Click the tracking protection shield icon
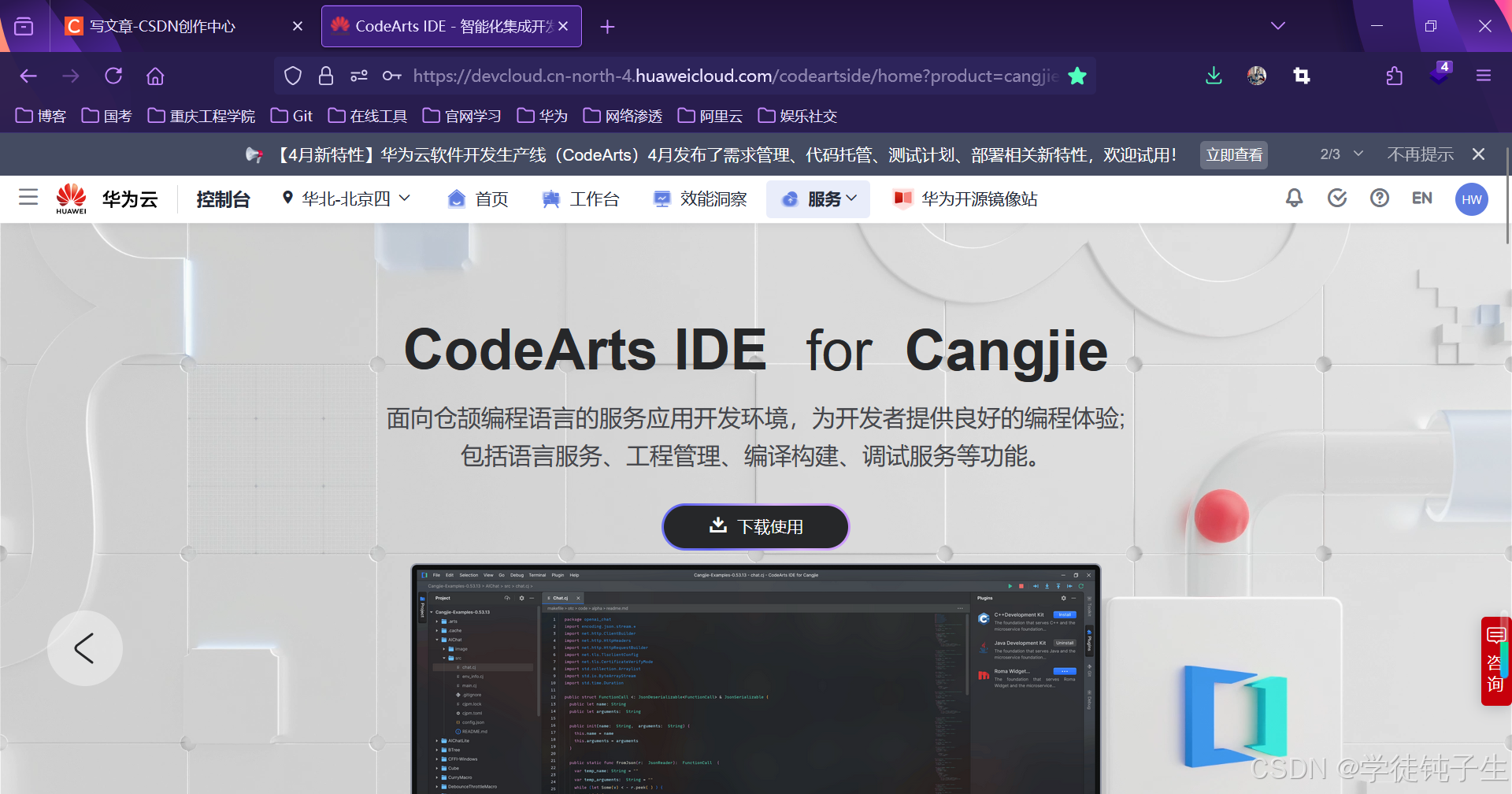This screenshot has height=794, width=1512. [x=293, y=76]
